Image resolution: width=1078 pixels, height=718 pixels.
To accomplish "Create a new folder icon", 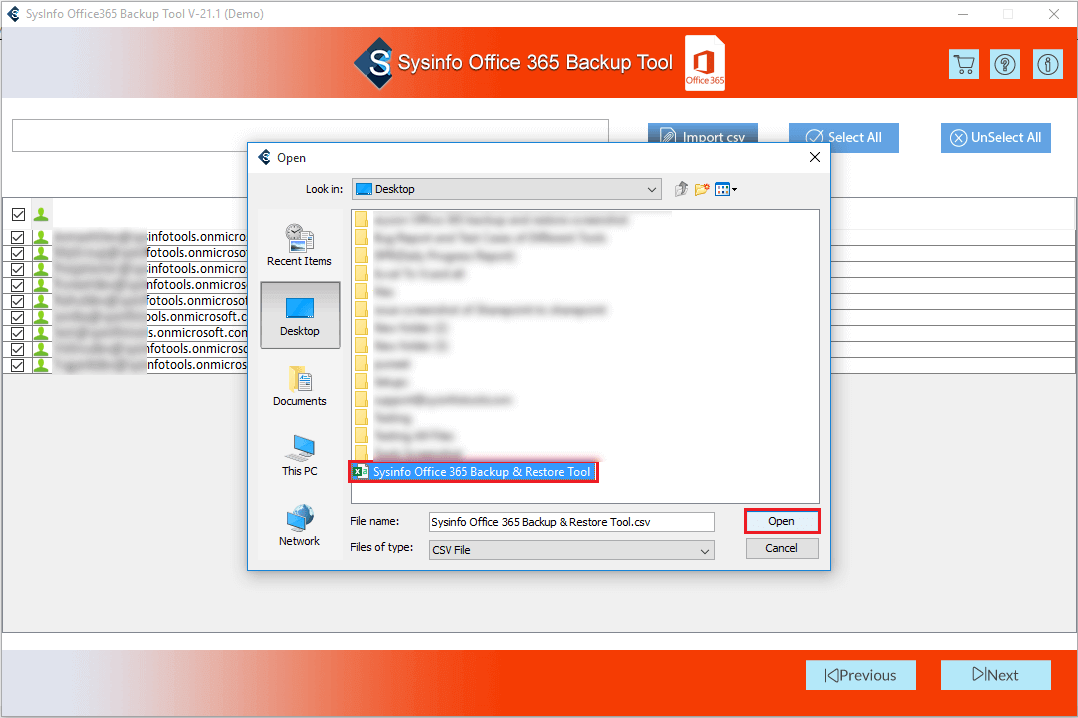I will click(702, 189).
